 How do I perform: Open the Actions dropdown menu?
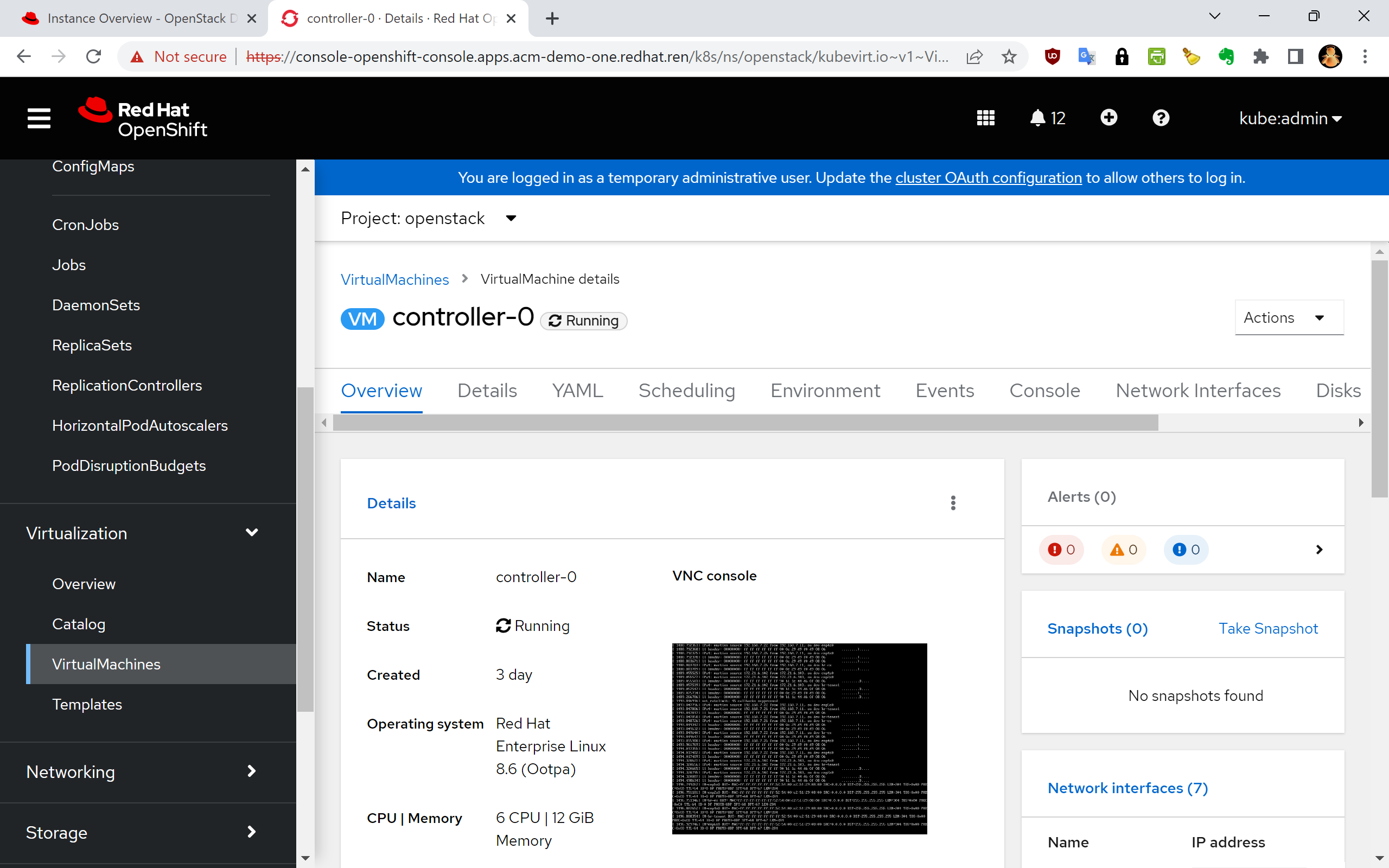click(x=1289, y=317)
